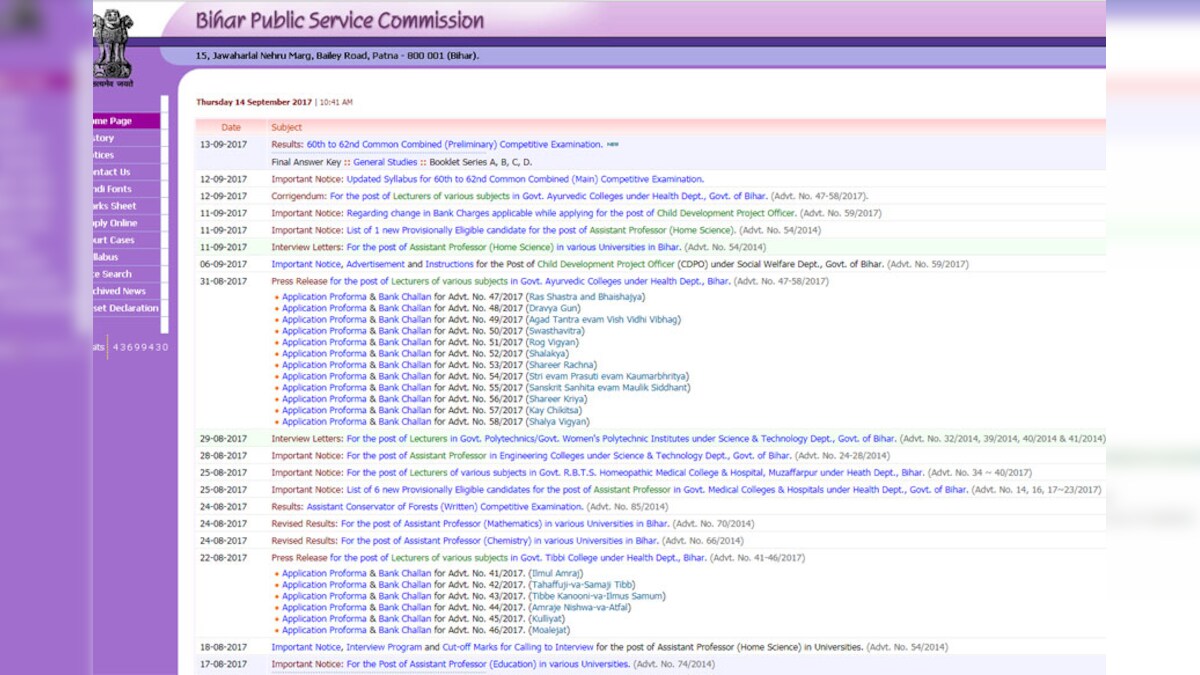
Task: Select the Syllabus menu item
Action: pos(126,257)
